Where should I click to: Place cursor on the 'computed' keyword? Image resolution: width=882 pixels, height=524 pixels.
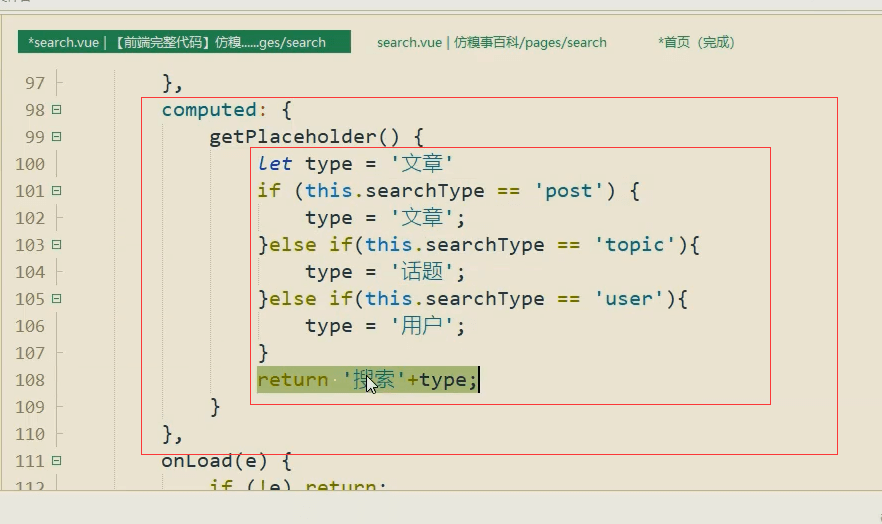coord(209,110)
